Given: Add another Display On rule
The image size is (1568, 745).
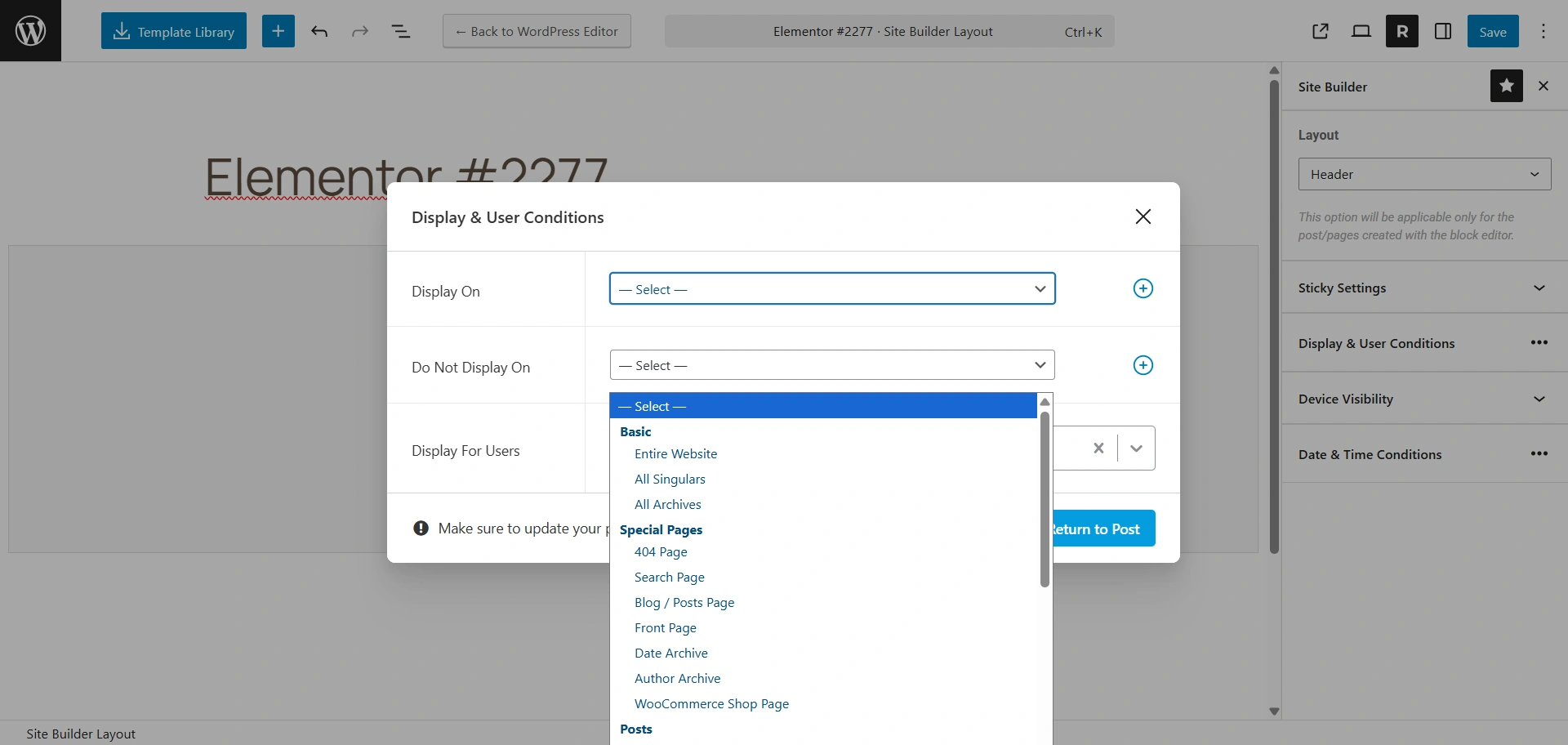Looking at the screenshot, I should [x=1143, y=288].
